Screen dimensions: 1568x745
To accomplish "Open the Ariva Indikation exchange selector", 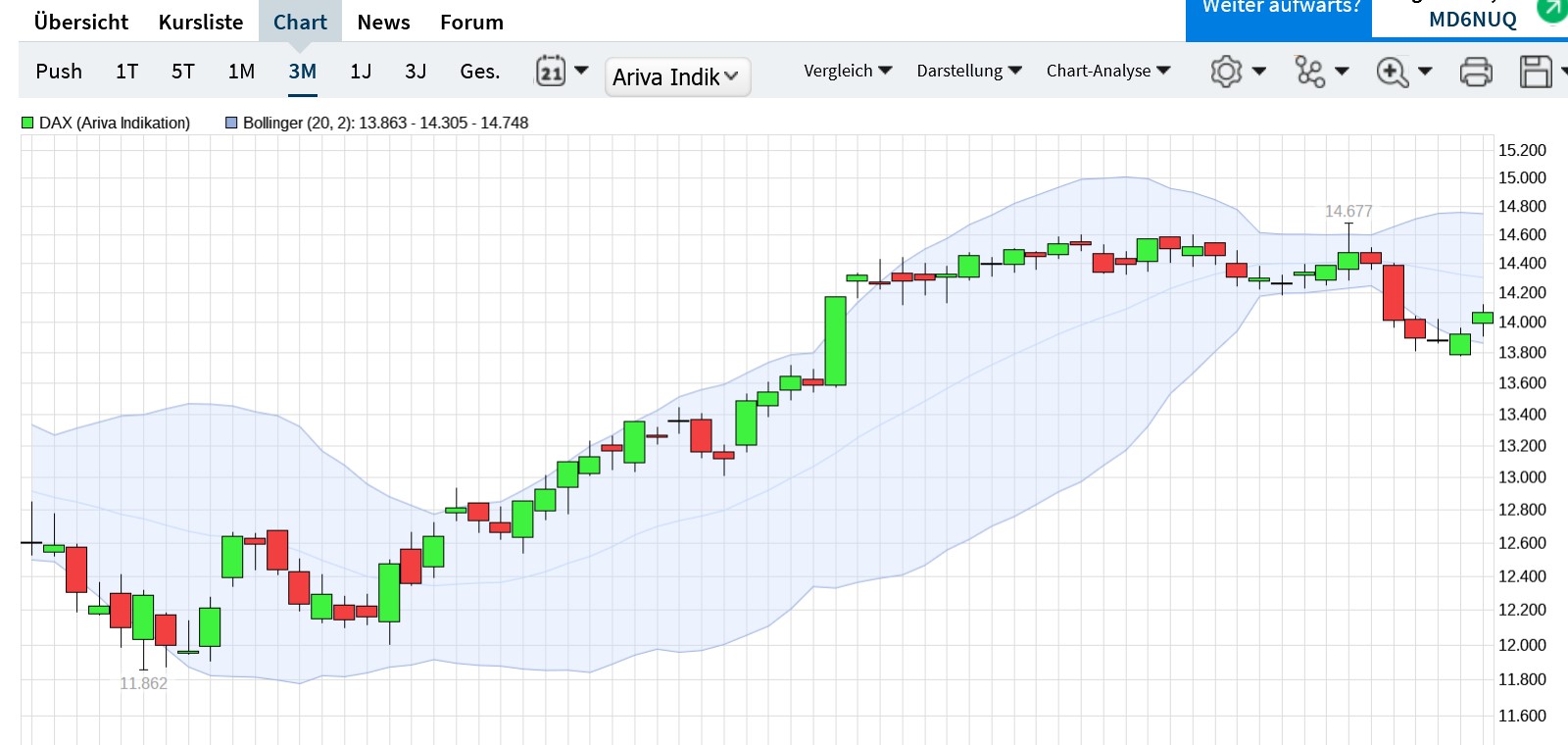I will tap(677, 76).
